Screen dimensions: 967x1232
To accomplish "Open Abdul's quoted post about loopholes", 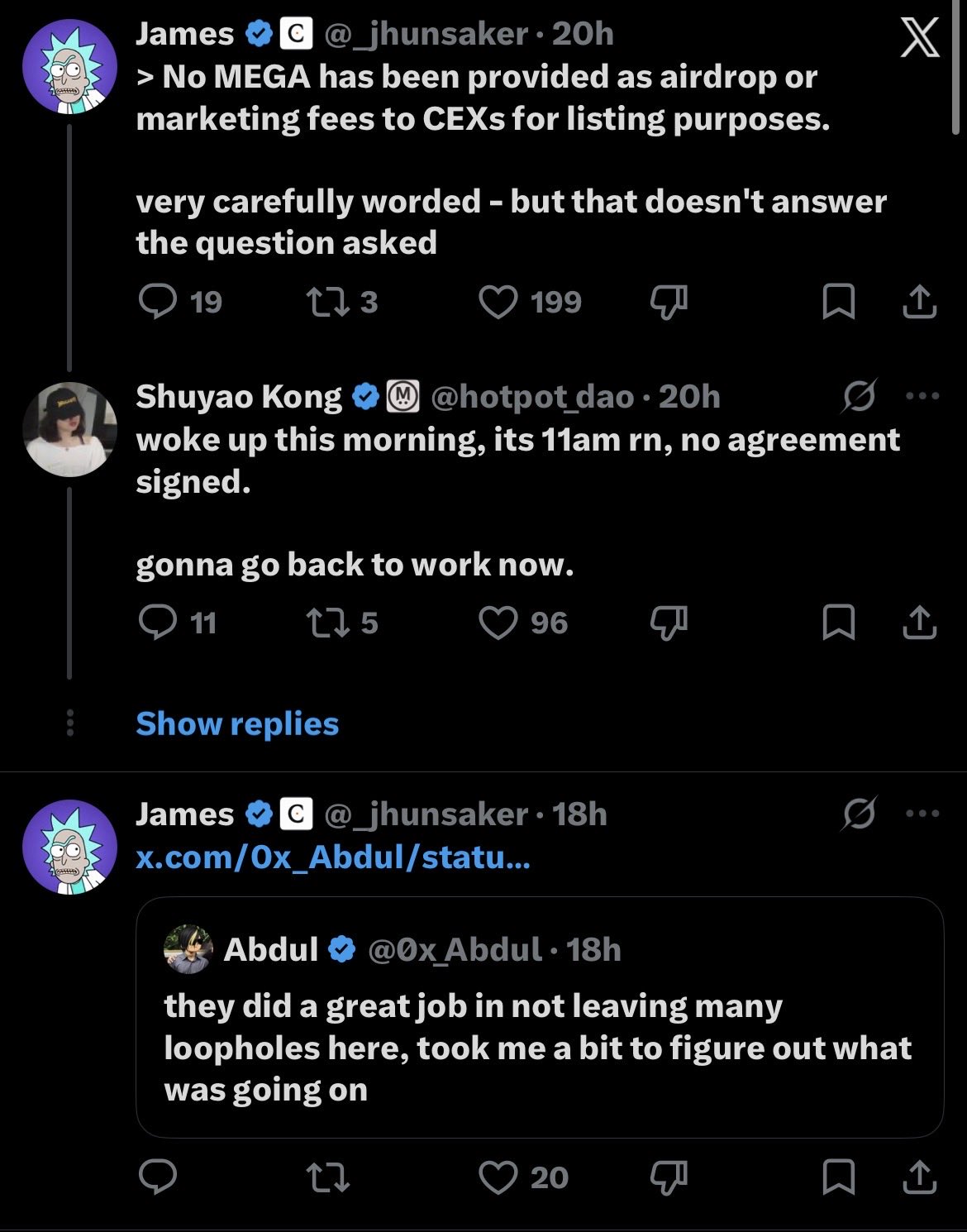I will pos(539,1017).
